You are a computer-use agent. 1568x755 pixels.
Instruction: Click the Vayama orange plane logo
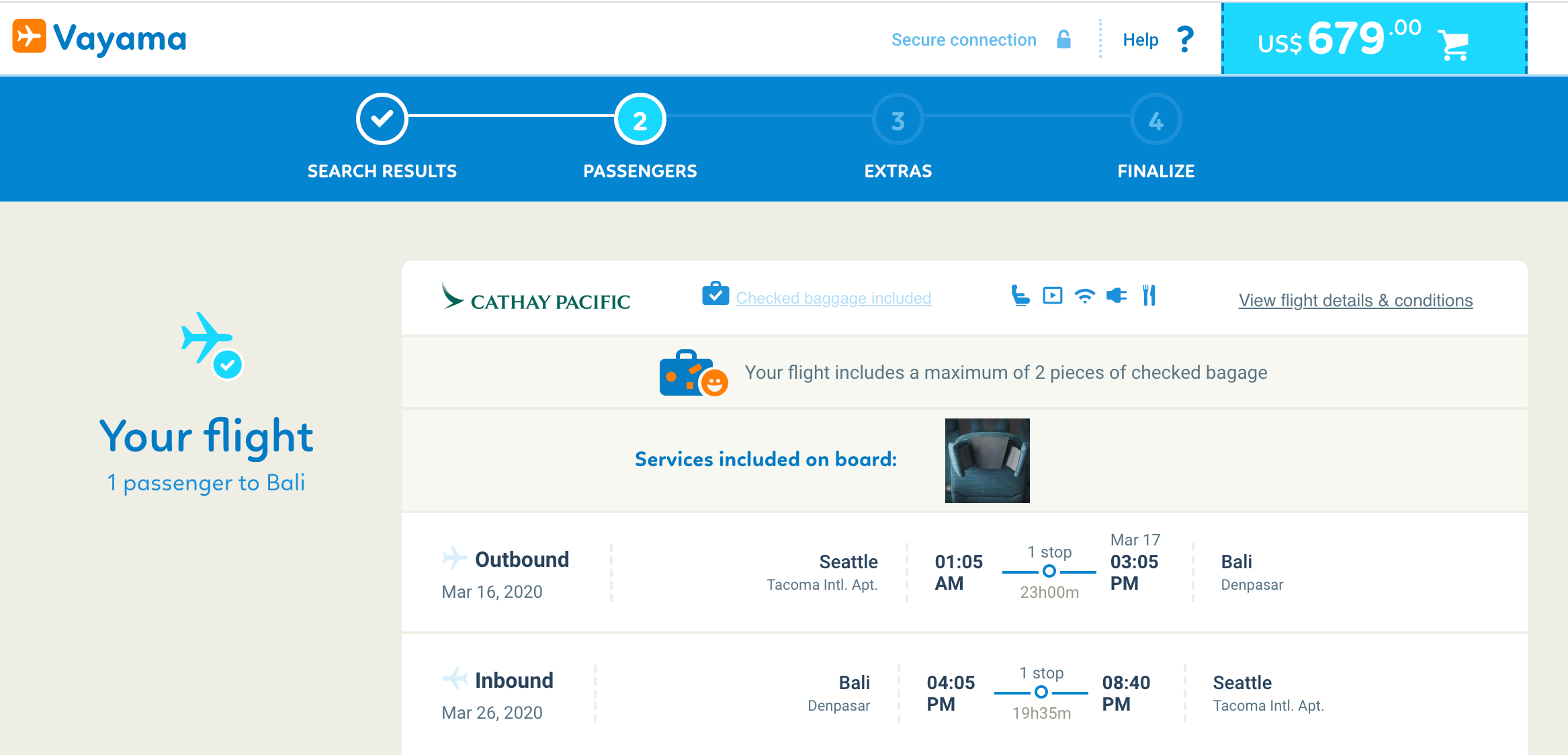30,36
